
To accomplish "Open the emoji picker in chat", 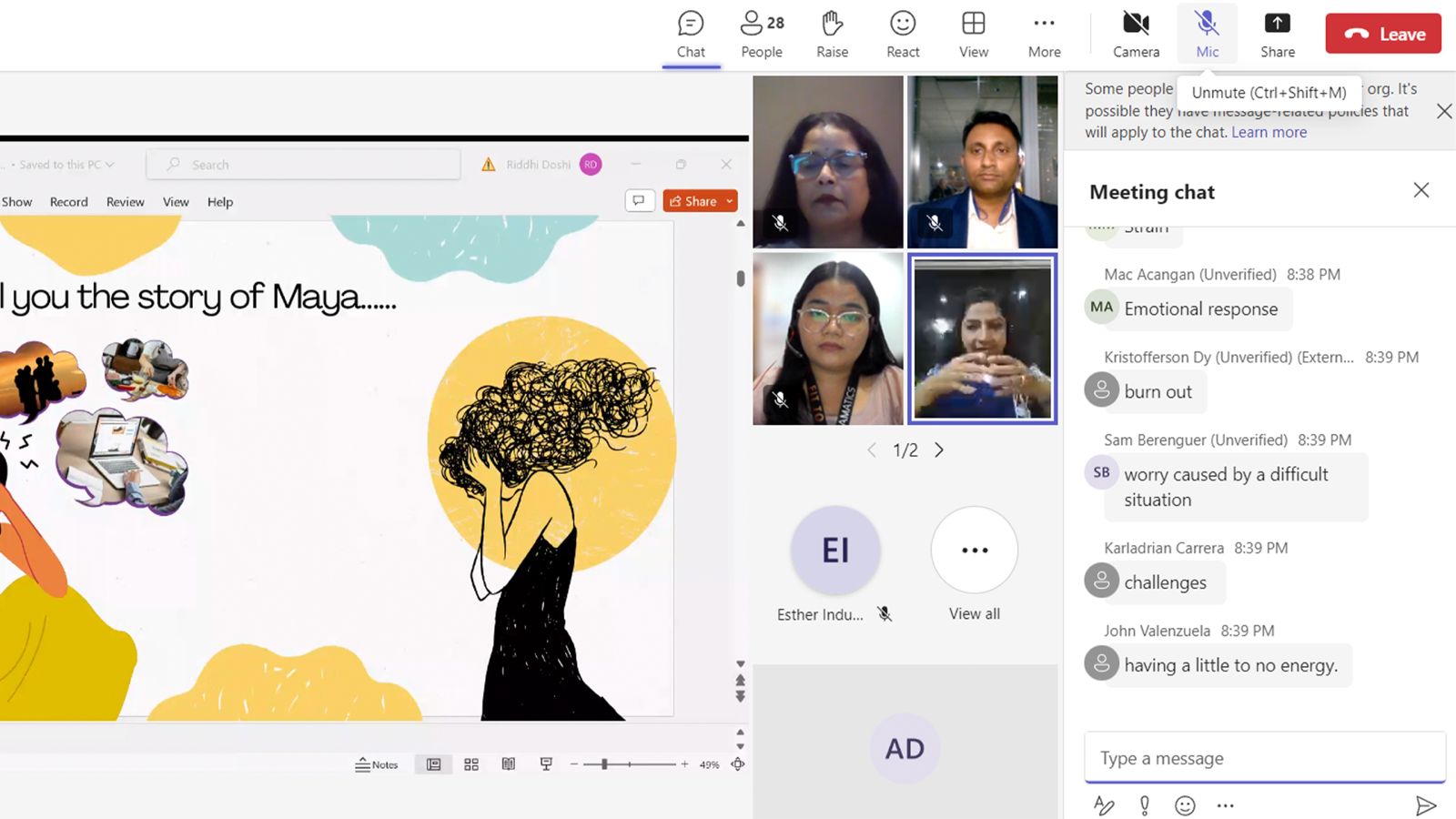I will tap(1185, 805).
